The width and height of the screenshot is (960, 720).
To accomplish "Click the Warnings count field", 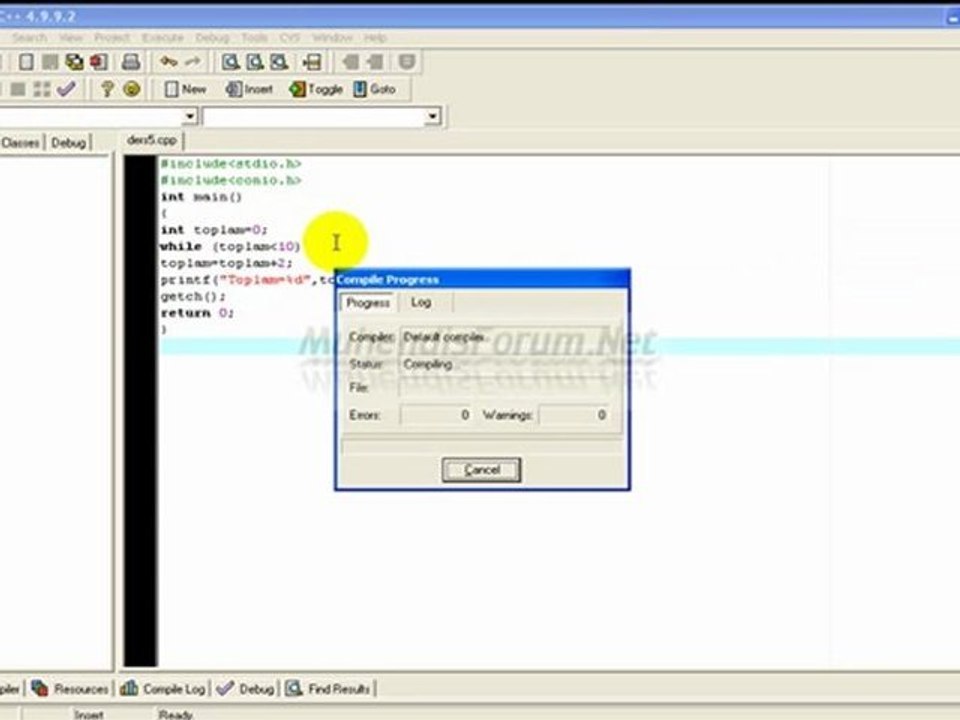I will click(x=575, y=415).
